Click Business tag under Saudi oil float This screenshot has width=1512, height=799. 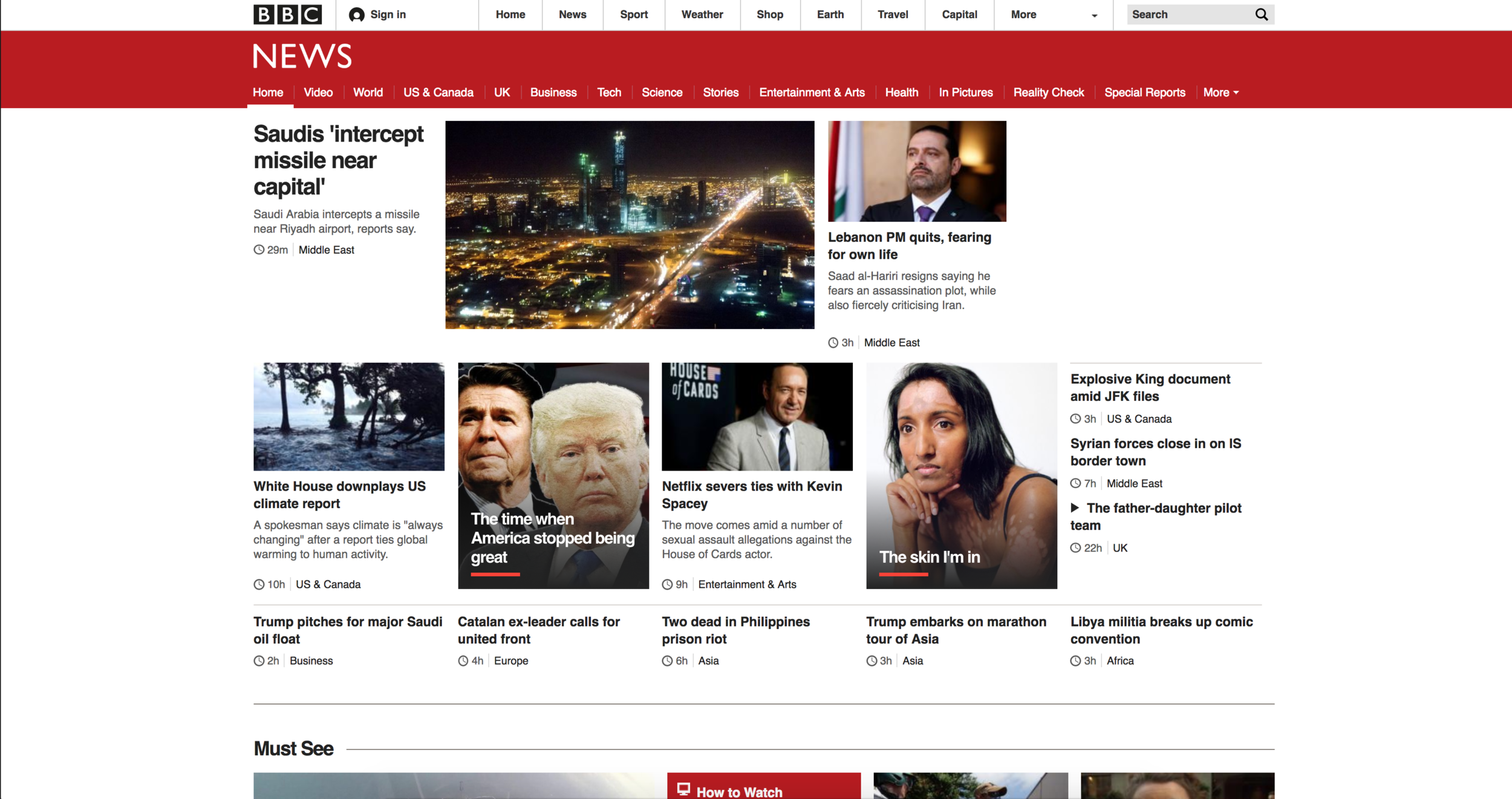click(311, 660)
